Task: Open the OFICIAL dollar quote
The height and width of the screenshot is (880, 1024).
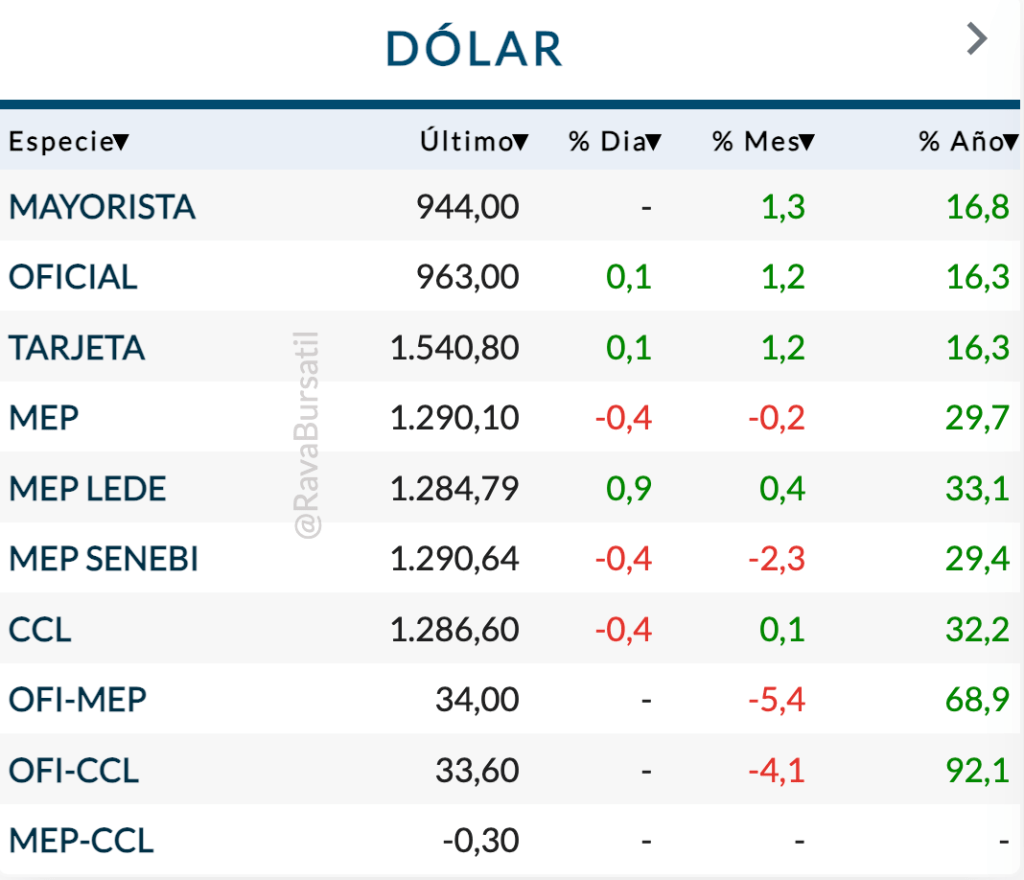Action: tap(73, 277)
